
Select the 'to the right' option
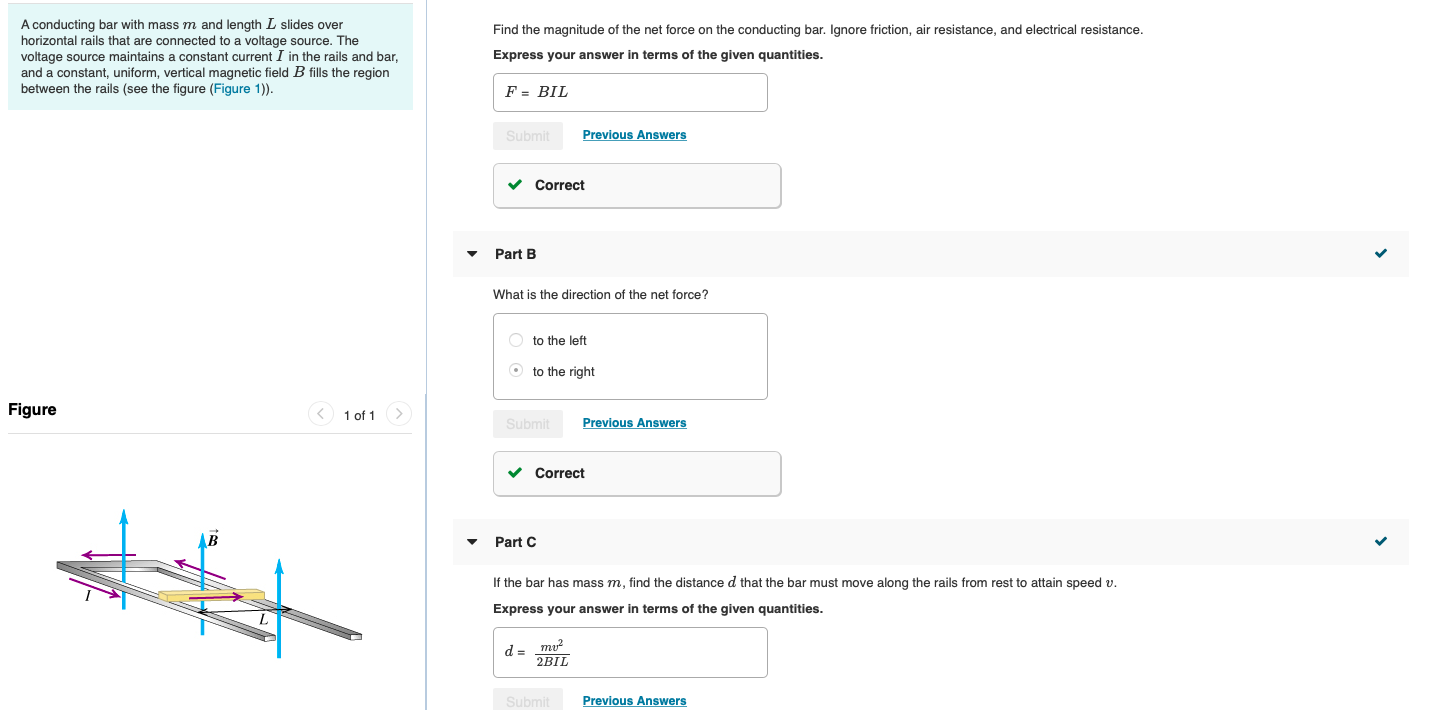(515, 370)
